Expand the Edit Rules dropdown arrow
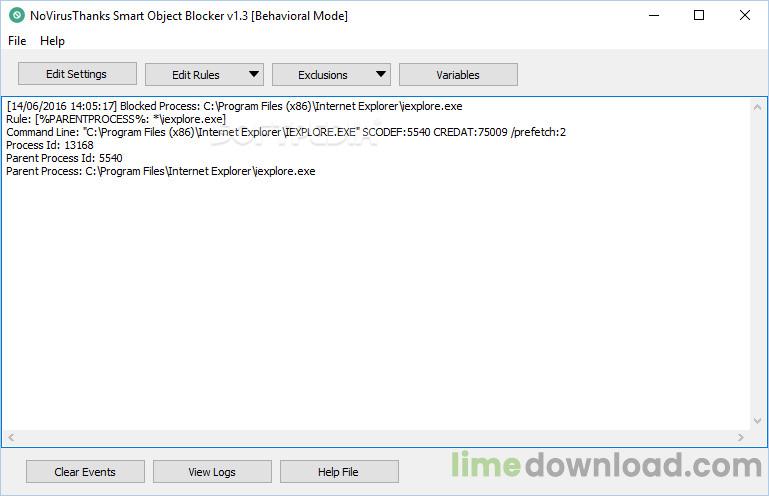 254,74
